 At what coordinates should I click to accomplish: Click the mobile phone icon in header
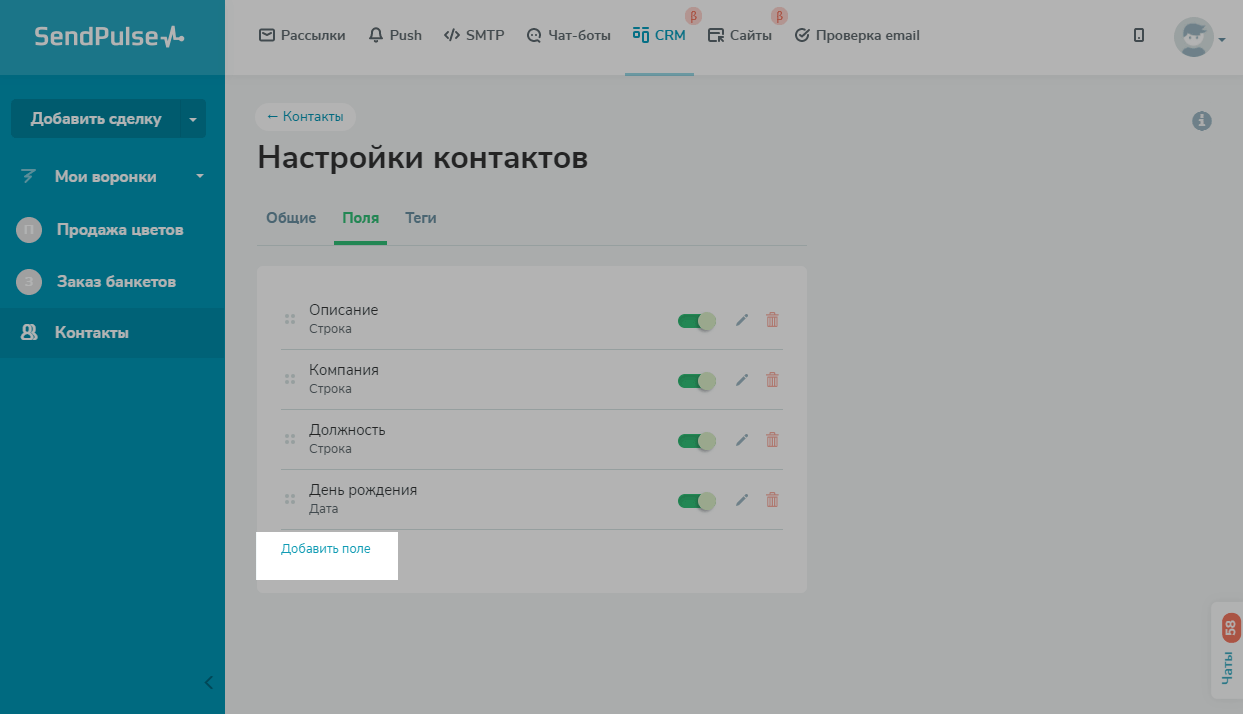pos(1139,36)
